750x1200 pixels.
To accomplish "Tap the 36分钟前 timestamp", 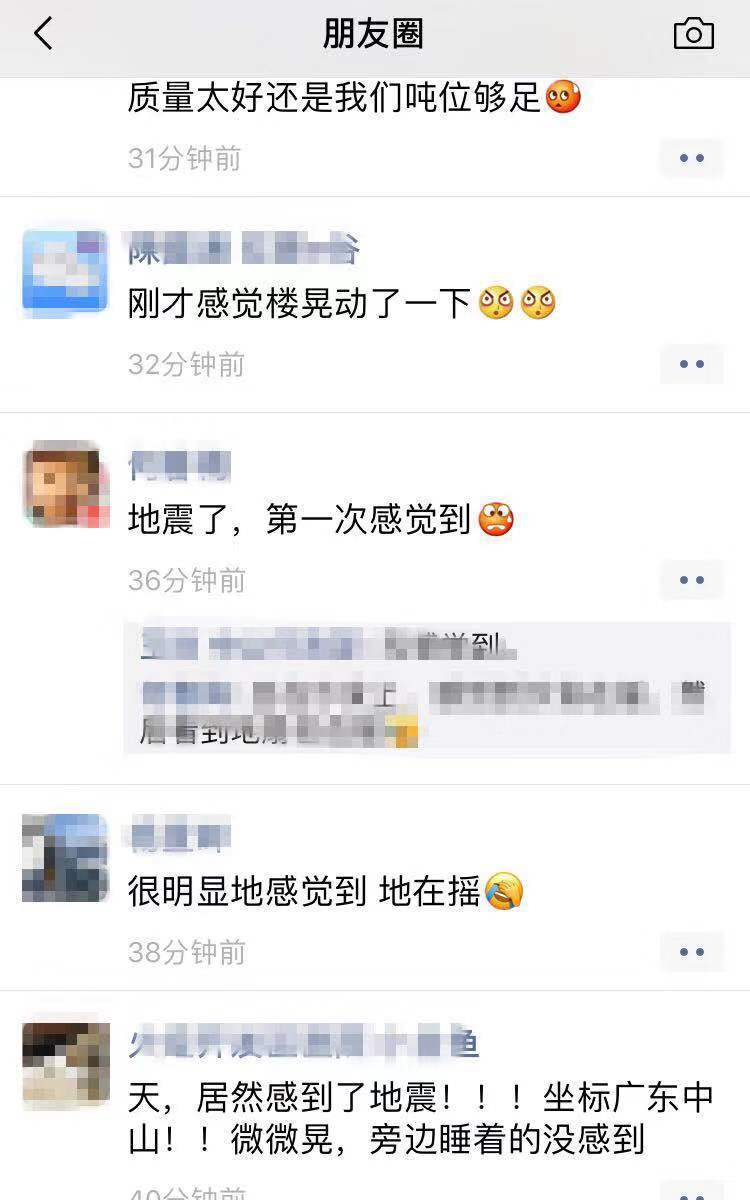I will (x=187, y=580).
